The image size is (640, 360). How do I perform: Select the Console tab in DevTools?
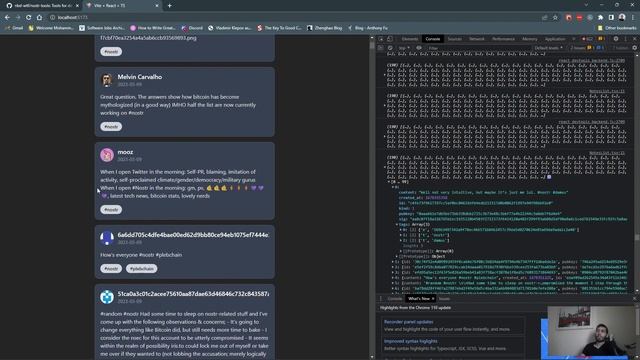433,39
